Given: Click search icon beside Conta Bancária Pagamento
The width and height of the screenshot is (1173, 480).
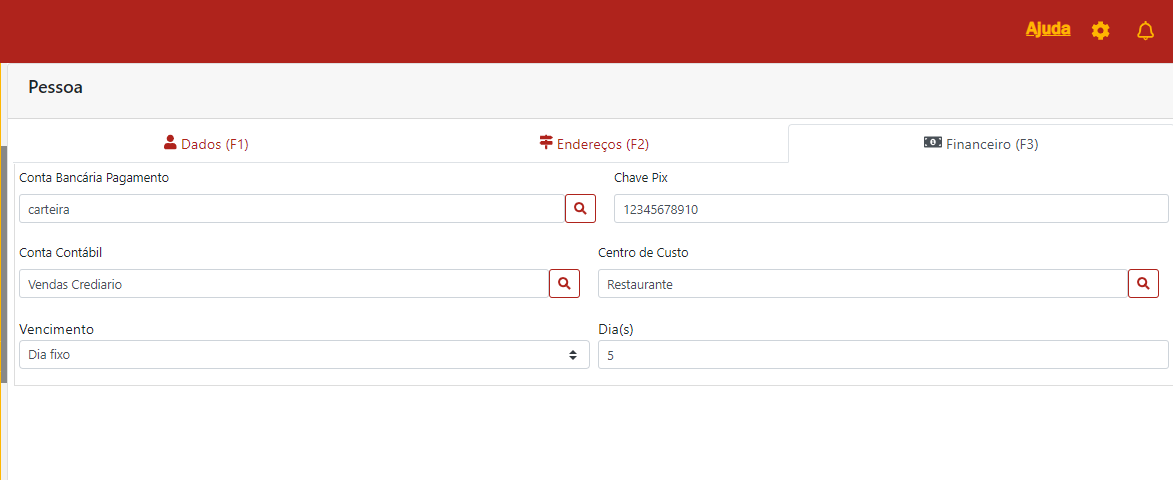Looking at the screenshot, I should [580, 209].
